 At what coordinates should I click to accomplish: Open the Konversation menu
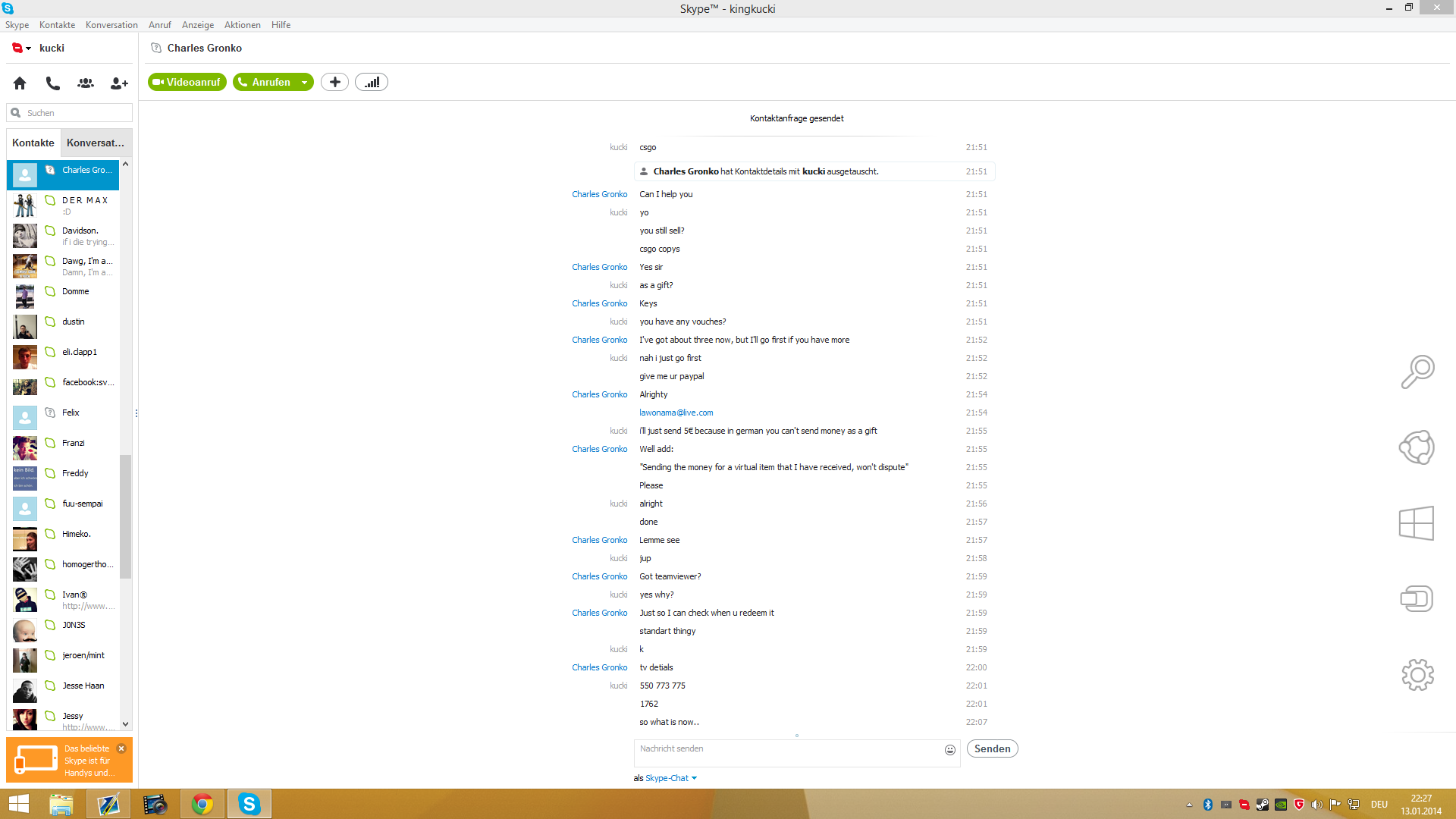[111, 25]
